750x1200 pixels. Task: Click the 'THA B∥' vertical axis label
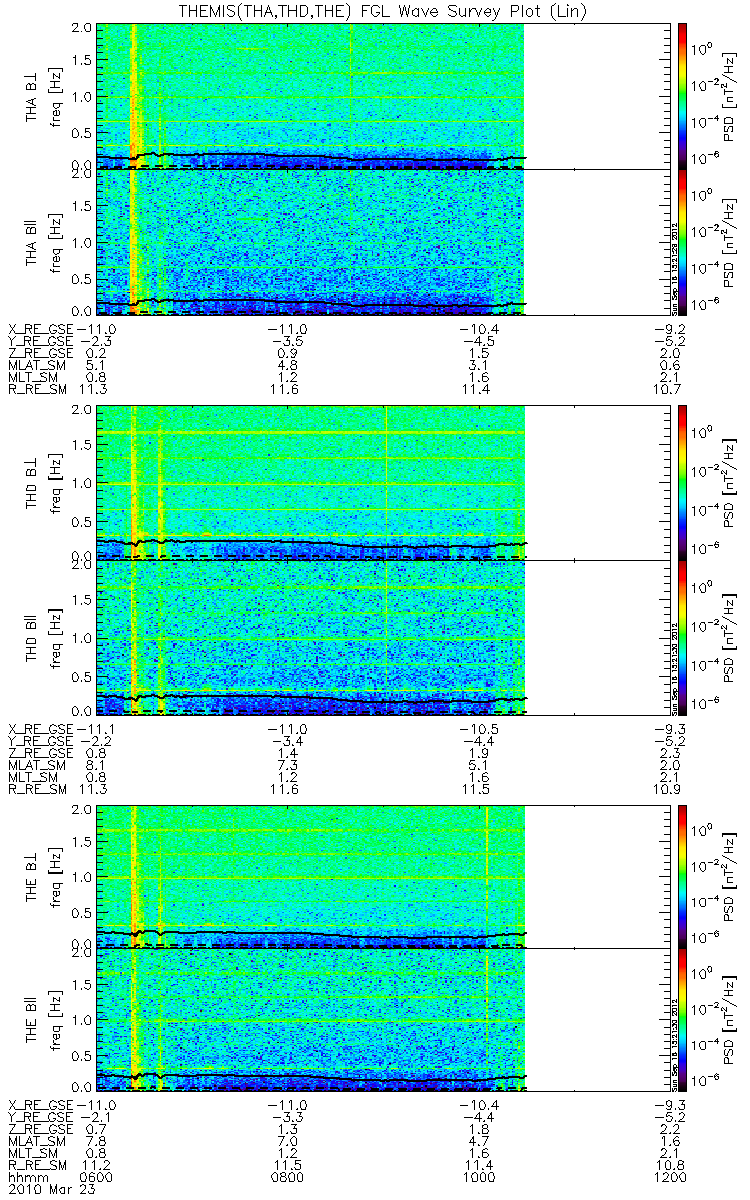point(32,241)
